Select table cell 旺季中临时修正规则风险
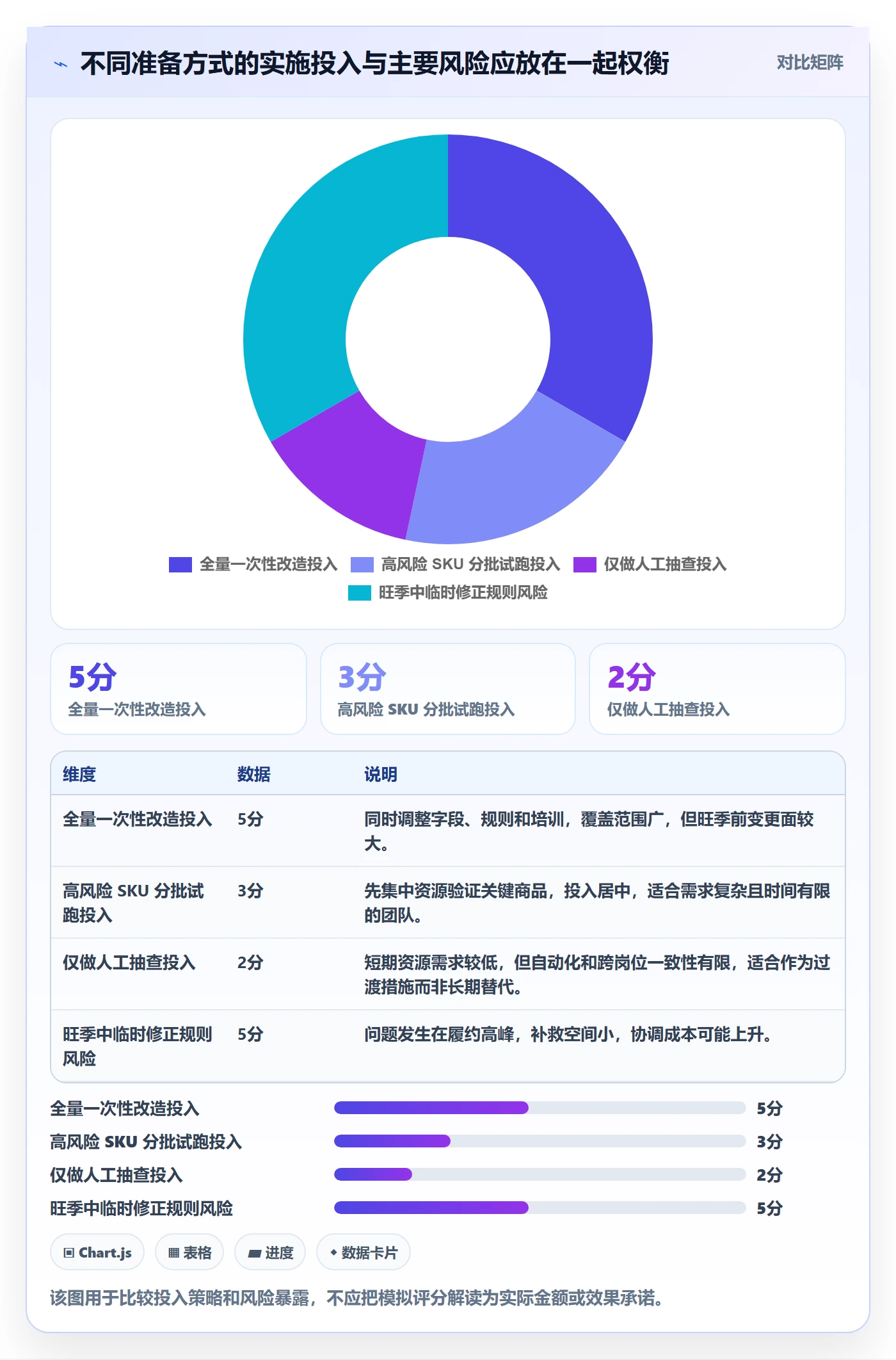The image size is (896, 1360). [138, 1046]
